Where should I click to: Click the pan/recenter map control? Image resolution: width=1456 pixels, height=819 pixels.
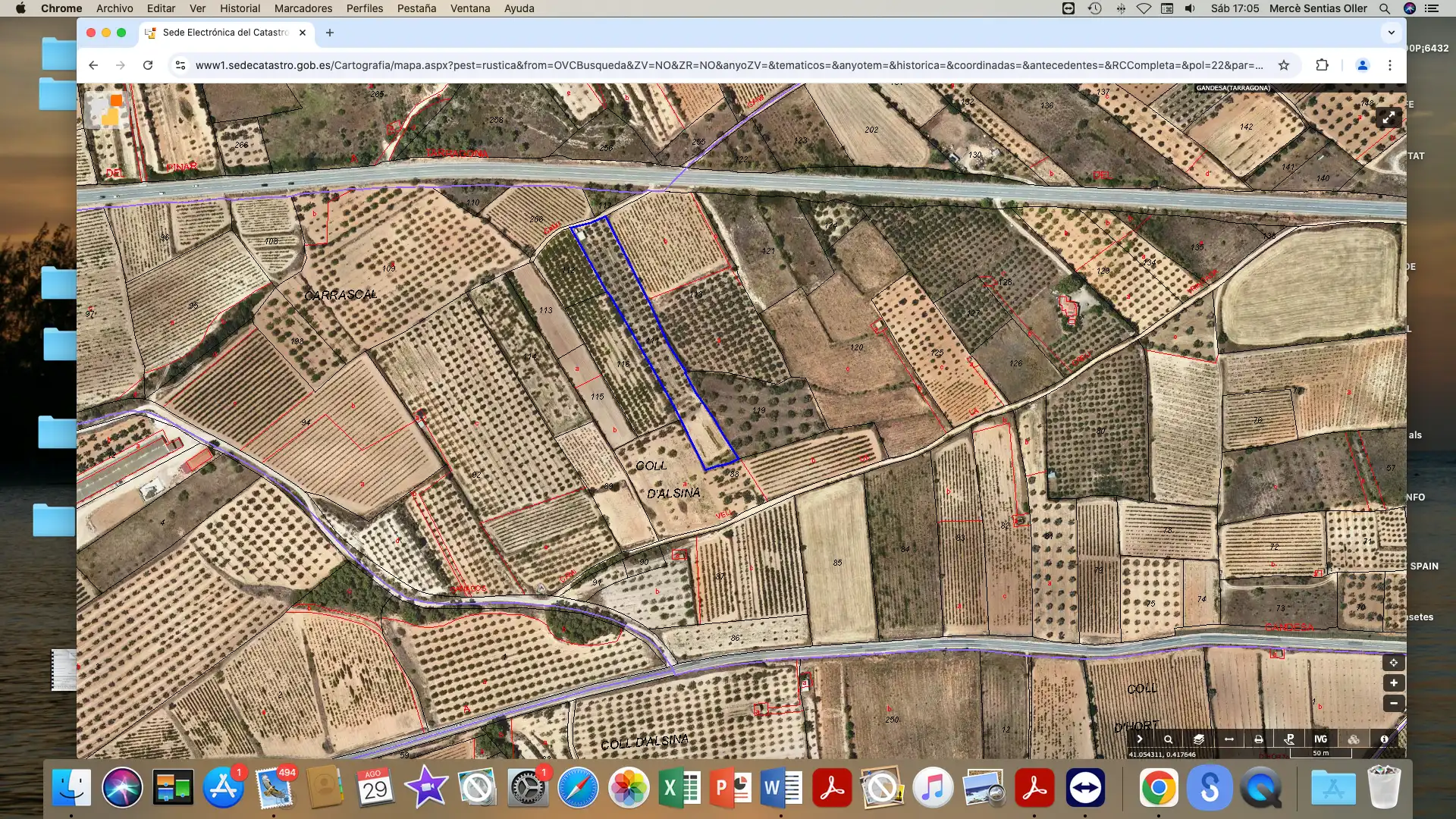1394,663
